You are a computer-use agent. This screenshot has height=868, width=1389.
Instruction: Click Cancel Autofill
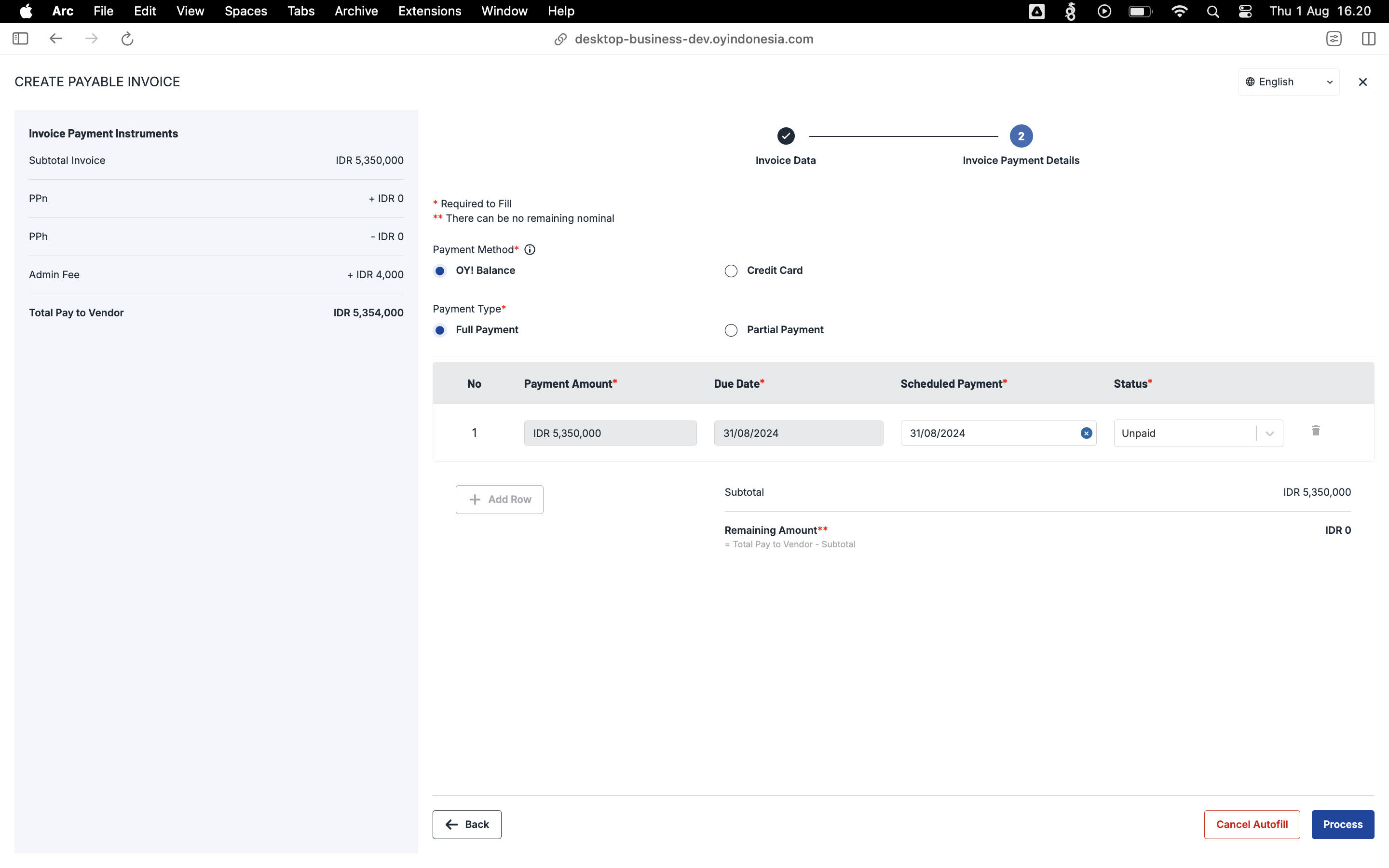(1251, 824)
